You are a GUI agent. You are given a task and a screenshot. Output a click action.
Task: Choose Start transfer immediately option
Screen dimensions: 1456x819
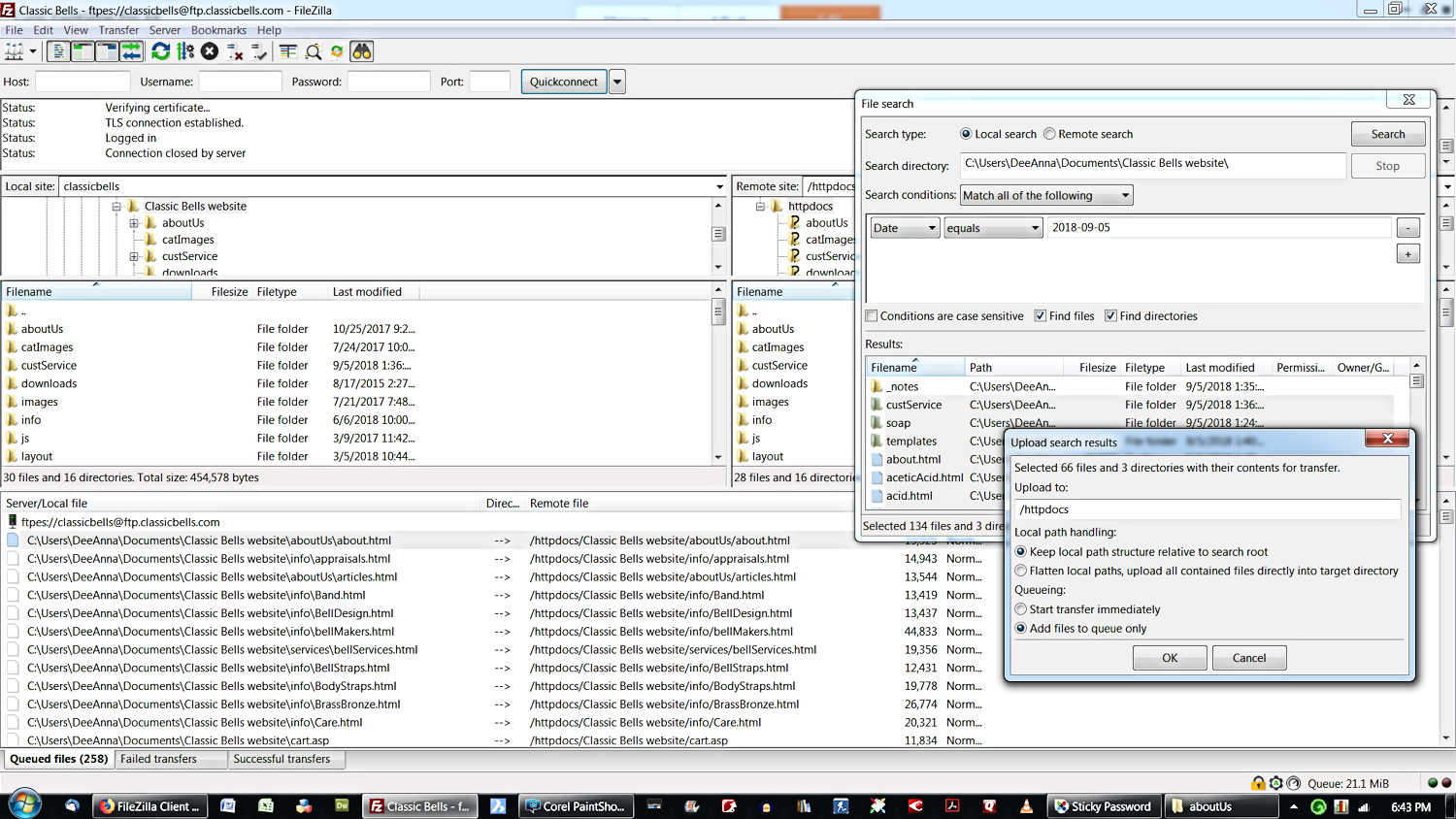[x=1021, y=609]
